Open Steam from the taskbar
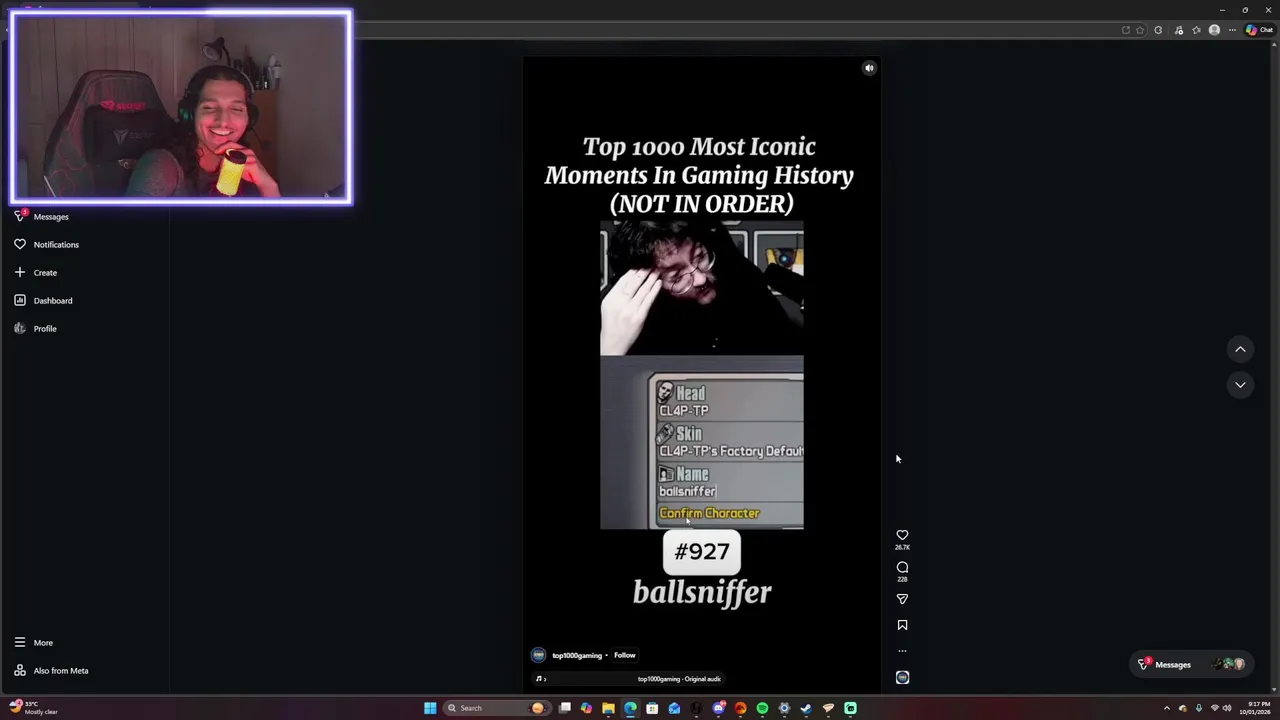Screen dimensions: 1280x720 click(x=806, y=708)
